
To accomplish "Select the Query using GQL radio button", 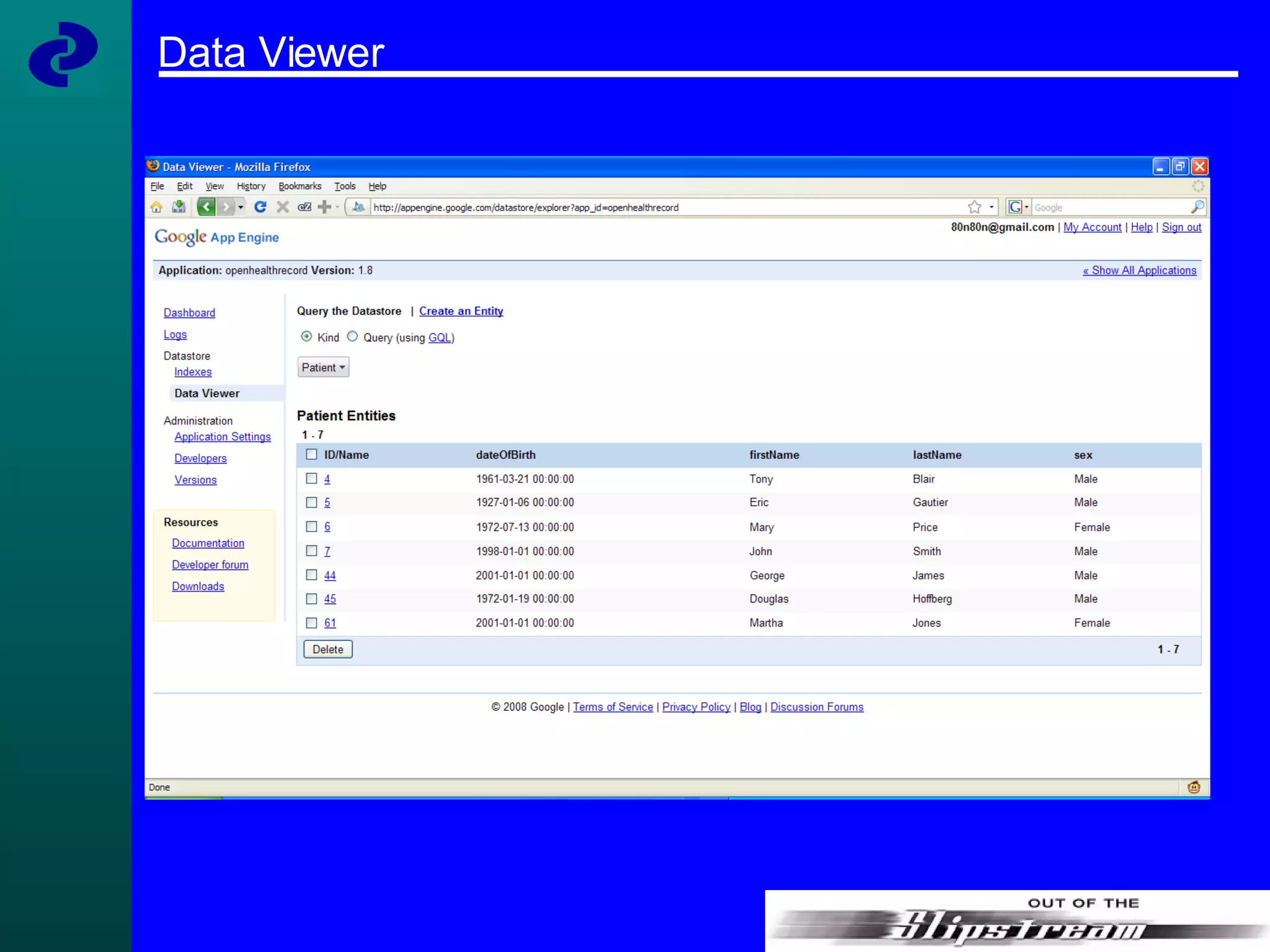I will click(352, 337).
